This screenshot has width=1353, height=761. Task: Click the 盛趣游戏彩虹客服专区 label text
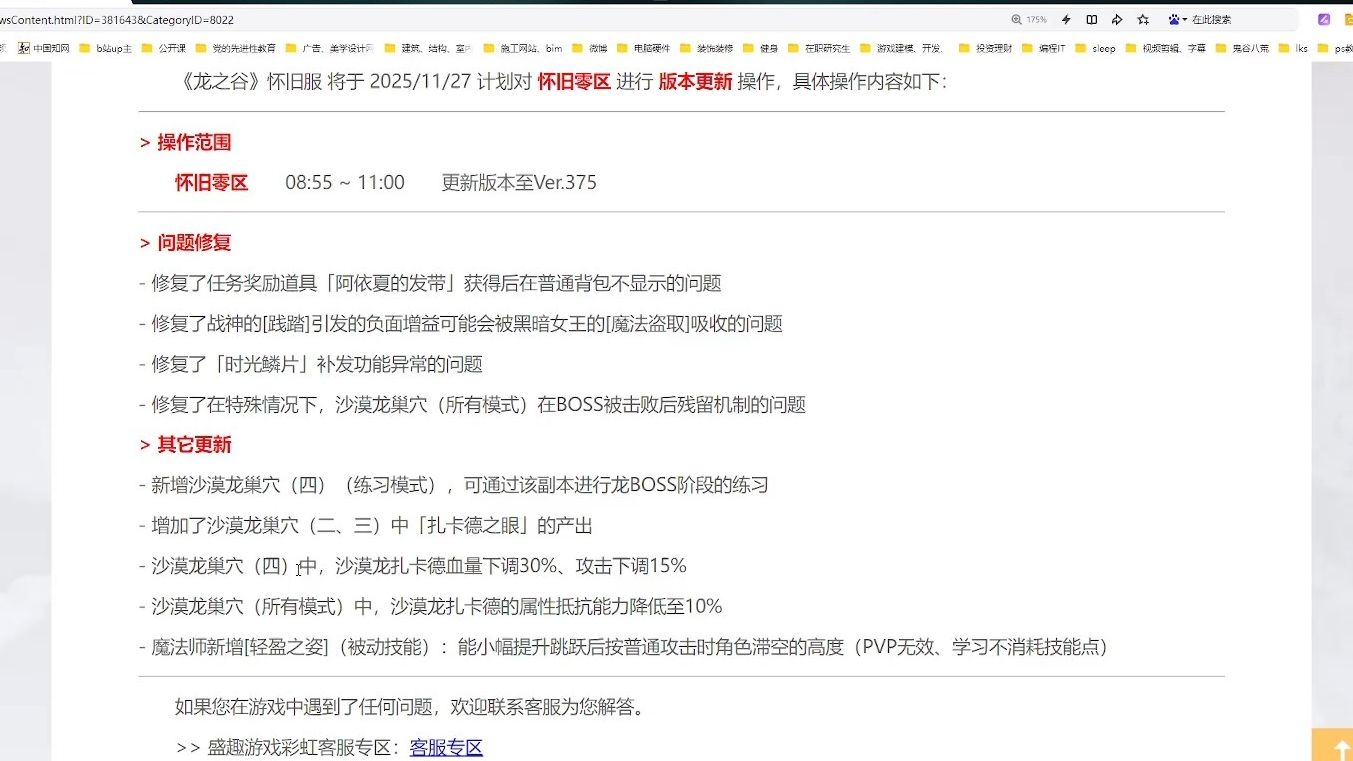tap(299, 747)
